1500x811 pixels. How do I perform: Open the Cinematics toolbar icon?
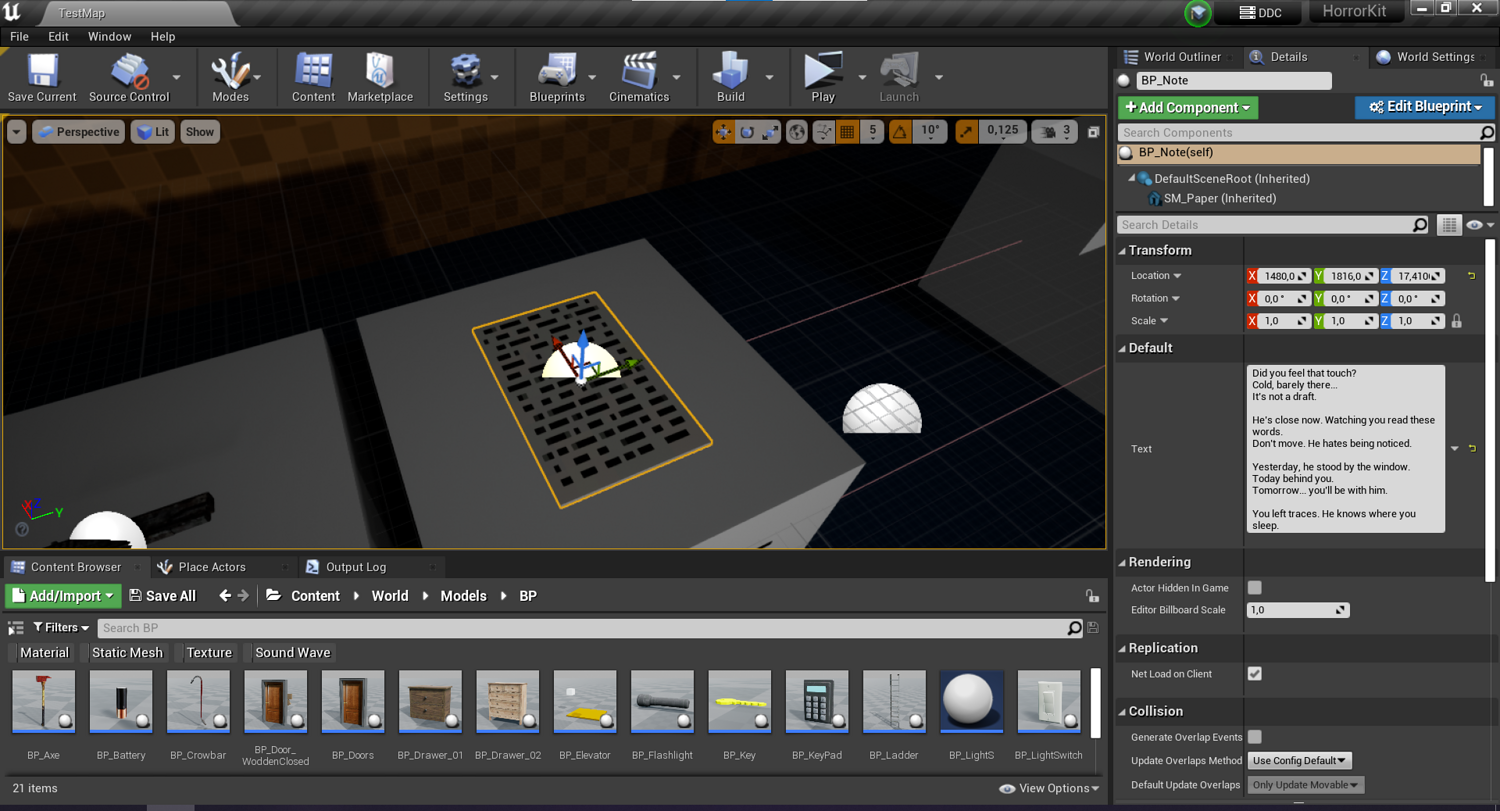pos(639,78)
